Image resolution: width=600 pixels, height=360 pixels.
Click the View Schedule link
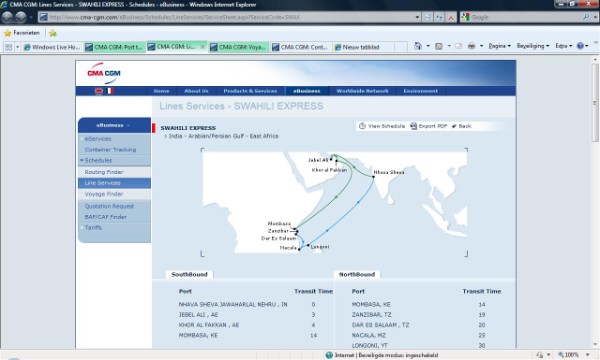pyautogui.click(x=386, y=126)
